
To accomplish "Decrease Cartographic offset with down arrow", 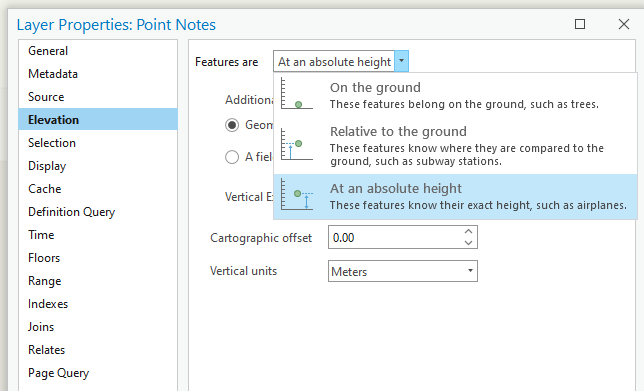I will tap(468, 243).
